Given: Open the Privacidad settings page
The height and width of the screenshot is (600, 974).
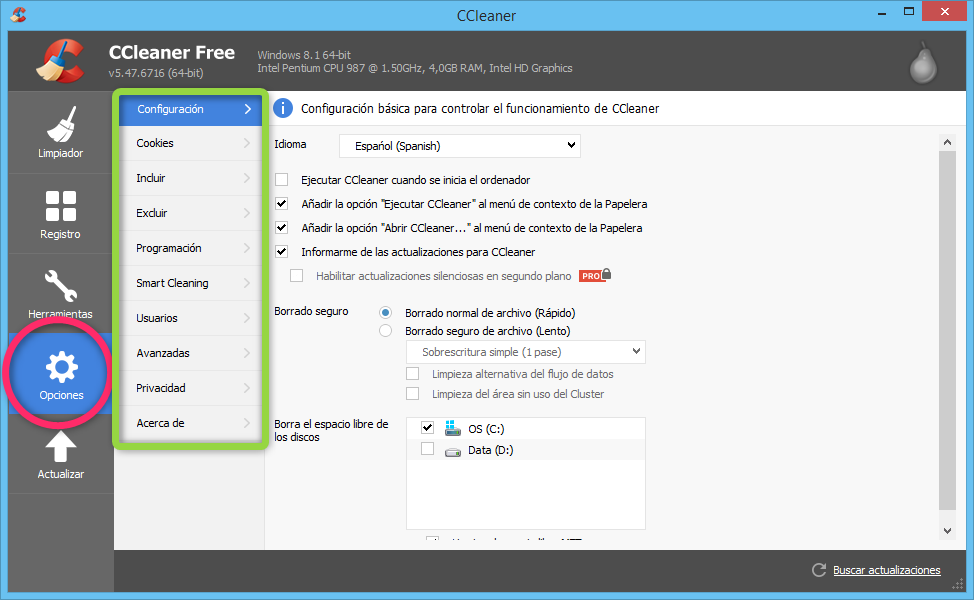Looking at the screenshot, I should click(190, 388).
